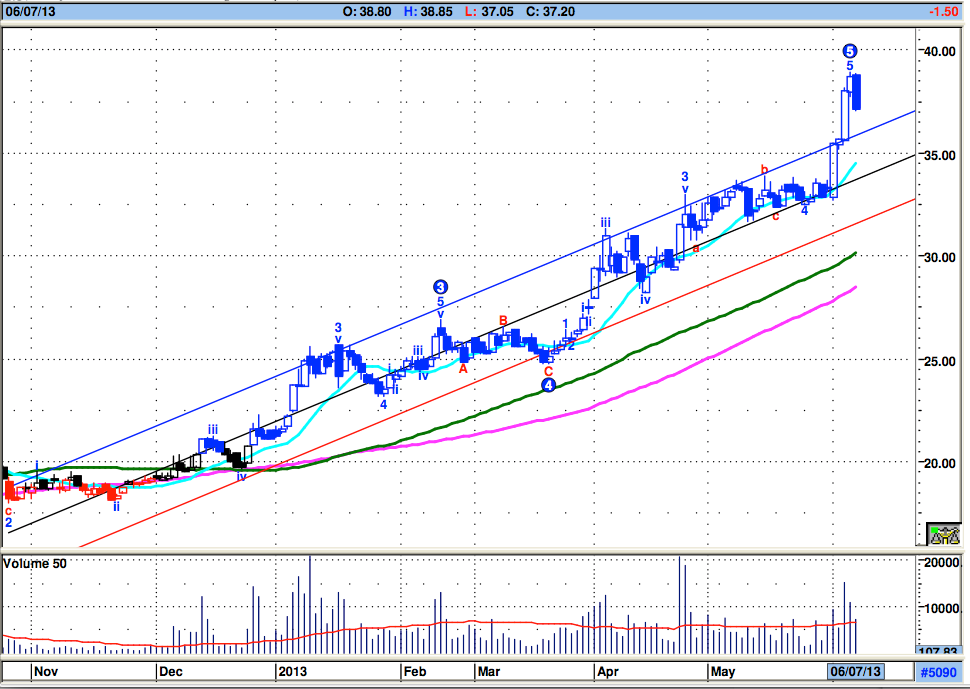The image size is (970, 689).
Task: Click the balance scale icon on chart
Action: [x=944, y=534]
